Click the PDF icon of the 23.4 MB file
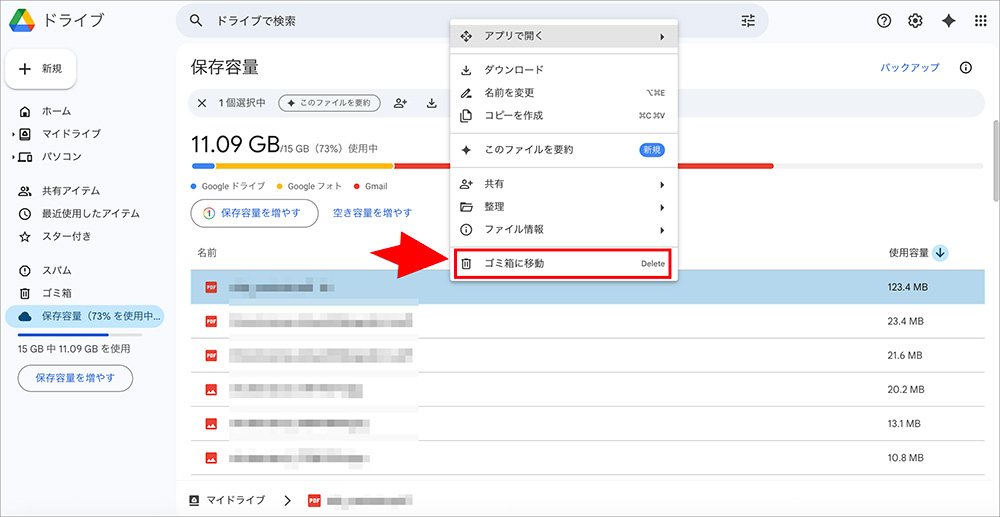1000x517 pixels. (211, 321)
